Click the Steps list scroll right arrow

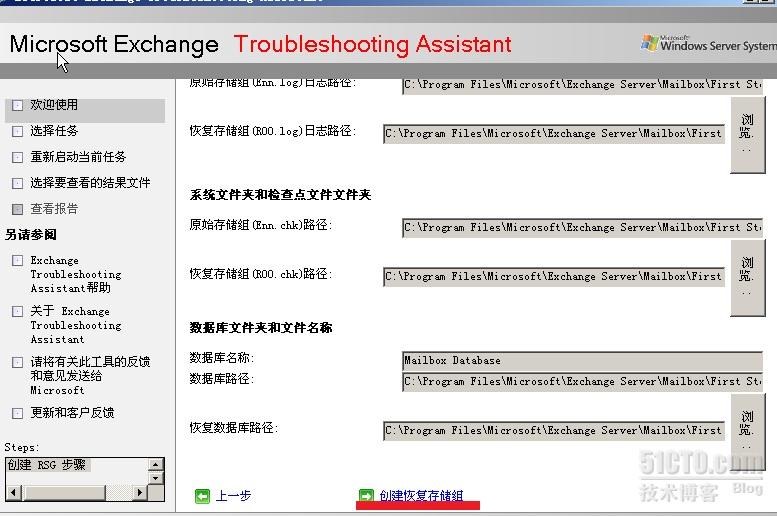[140, 493]
